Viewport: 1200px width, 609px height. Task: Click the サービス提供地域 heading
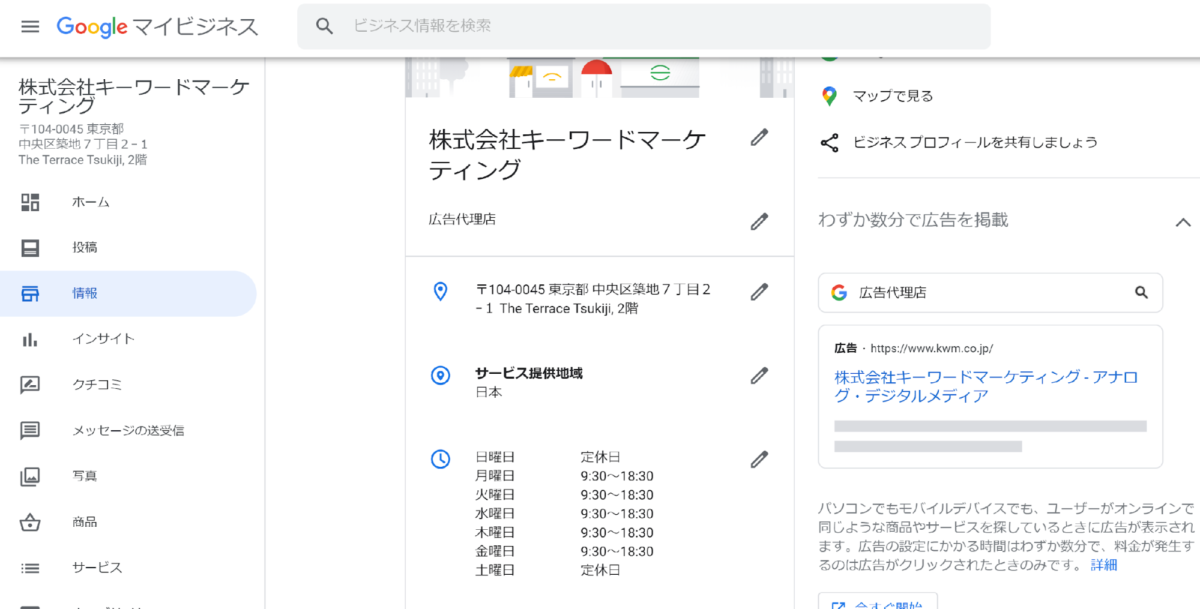tap(529, 373)
